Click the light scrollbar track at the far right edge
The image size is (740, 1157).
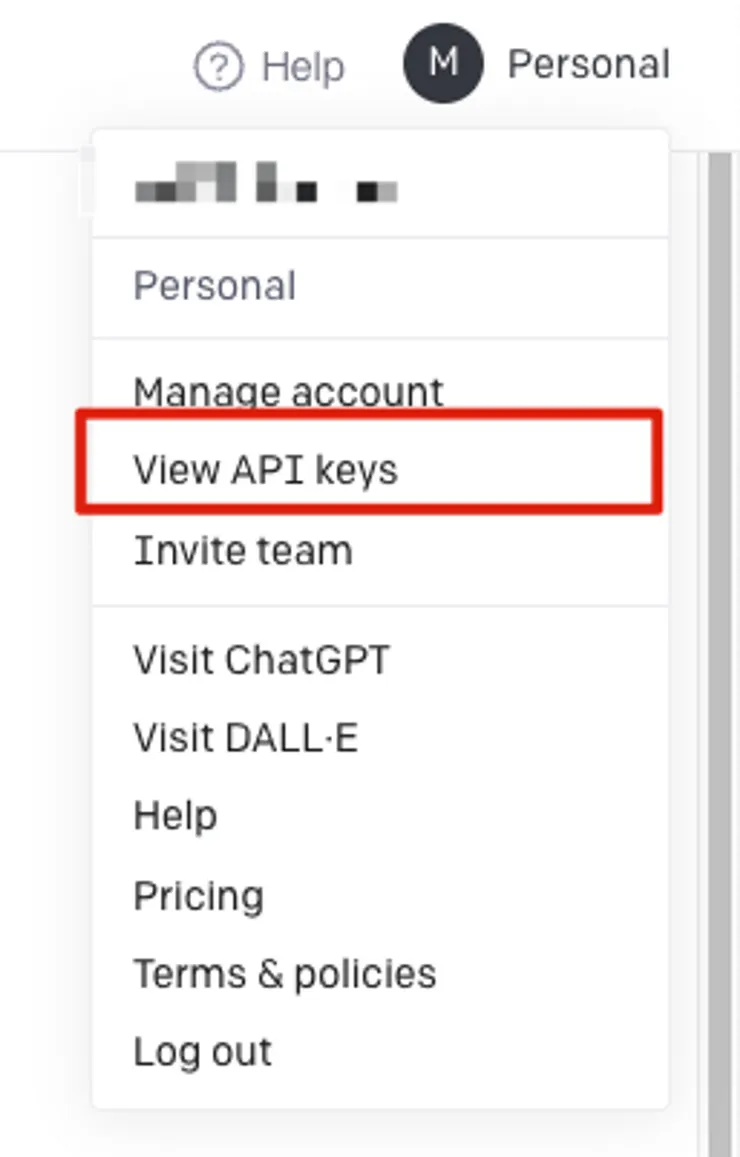735,600
